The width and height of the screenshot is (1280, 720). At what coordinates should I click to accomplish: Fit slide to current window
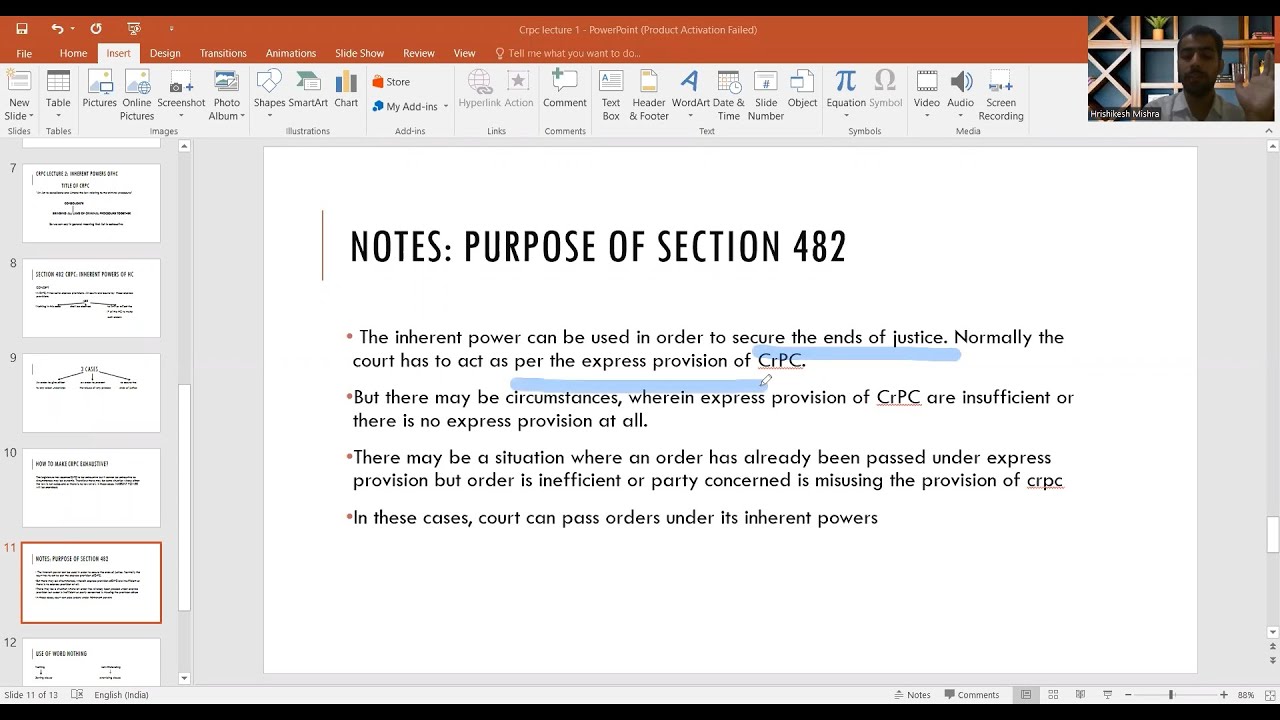pyautogui.click(x=1268, y=695)
